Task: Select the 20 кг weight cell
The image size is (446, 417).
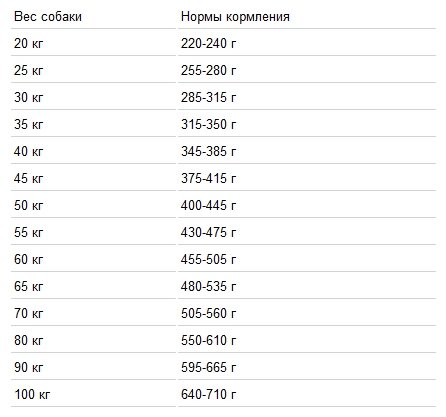Action: coord(29,43)
